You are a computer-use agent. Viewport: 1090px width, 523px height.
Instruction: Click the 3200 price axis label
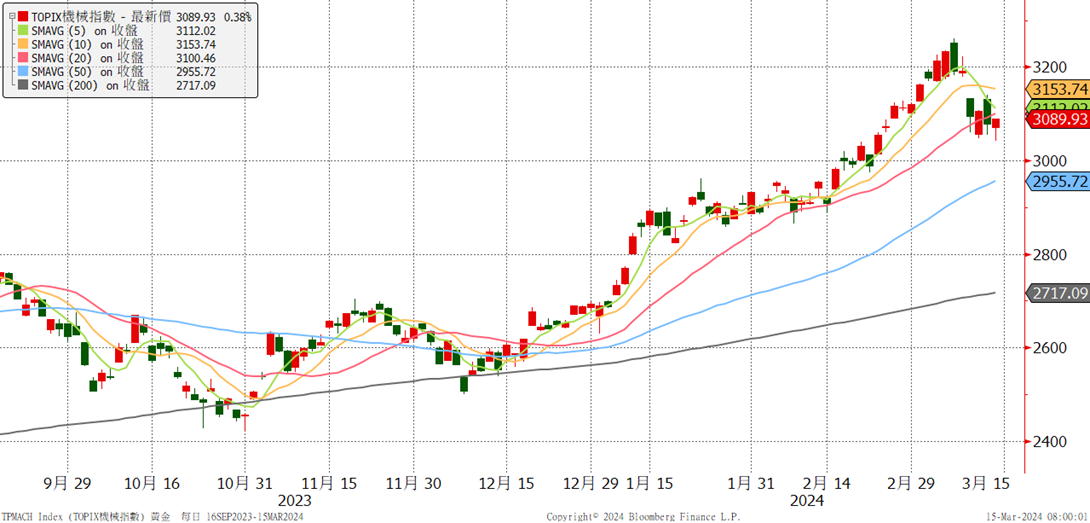pos(1050,67)
